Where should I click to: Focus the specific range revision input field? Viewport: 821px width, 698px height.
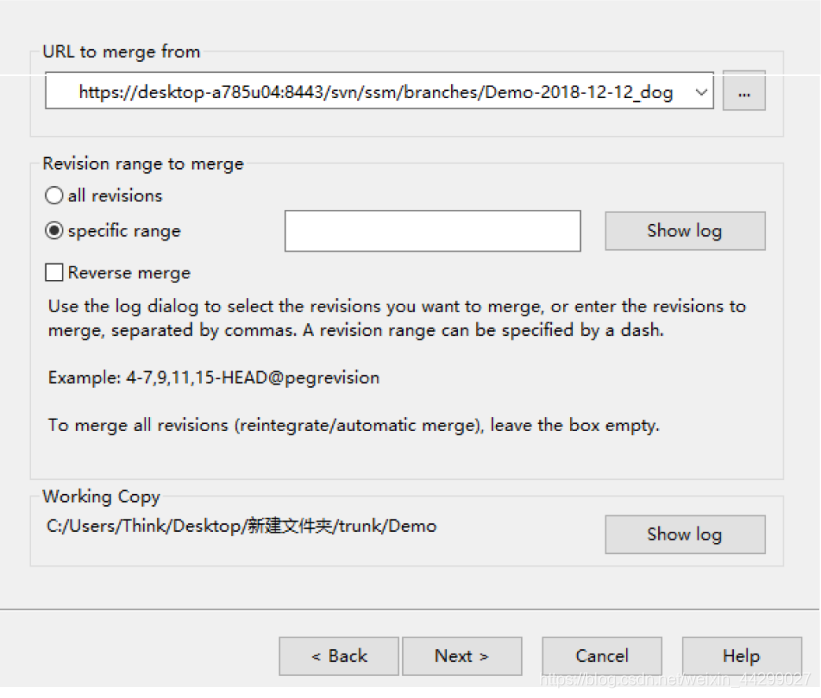point(432,231)
